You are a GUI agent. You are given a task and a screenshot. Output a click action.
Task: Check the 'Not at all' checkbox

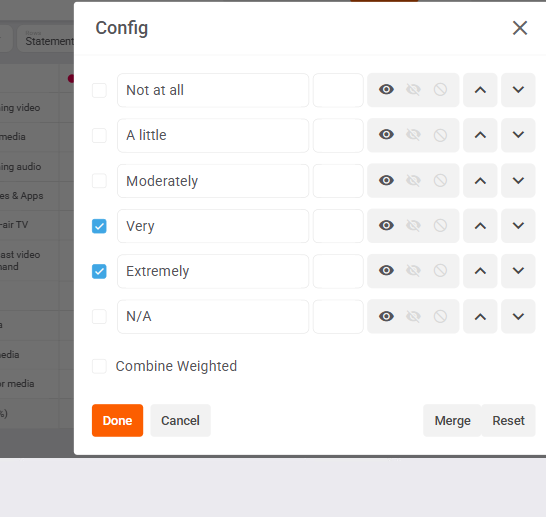coord(99,90)
